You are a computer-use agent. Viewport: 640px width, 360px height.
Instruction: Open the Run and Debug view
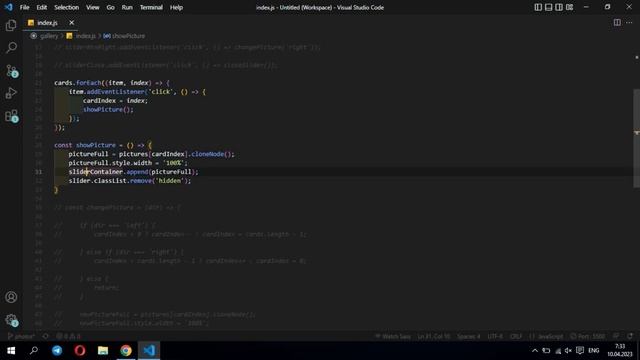tap(11, 93)
